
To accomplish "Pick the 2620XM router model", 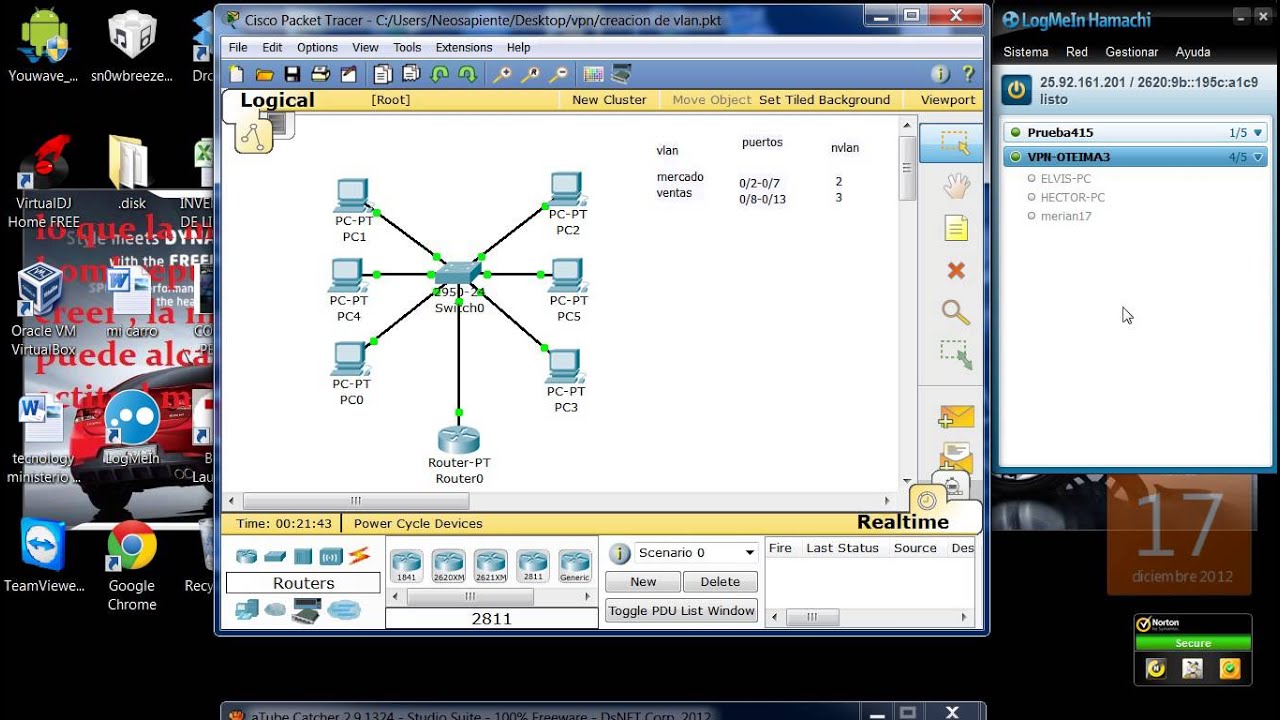I will (x=448, y=565).
